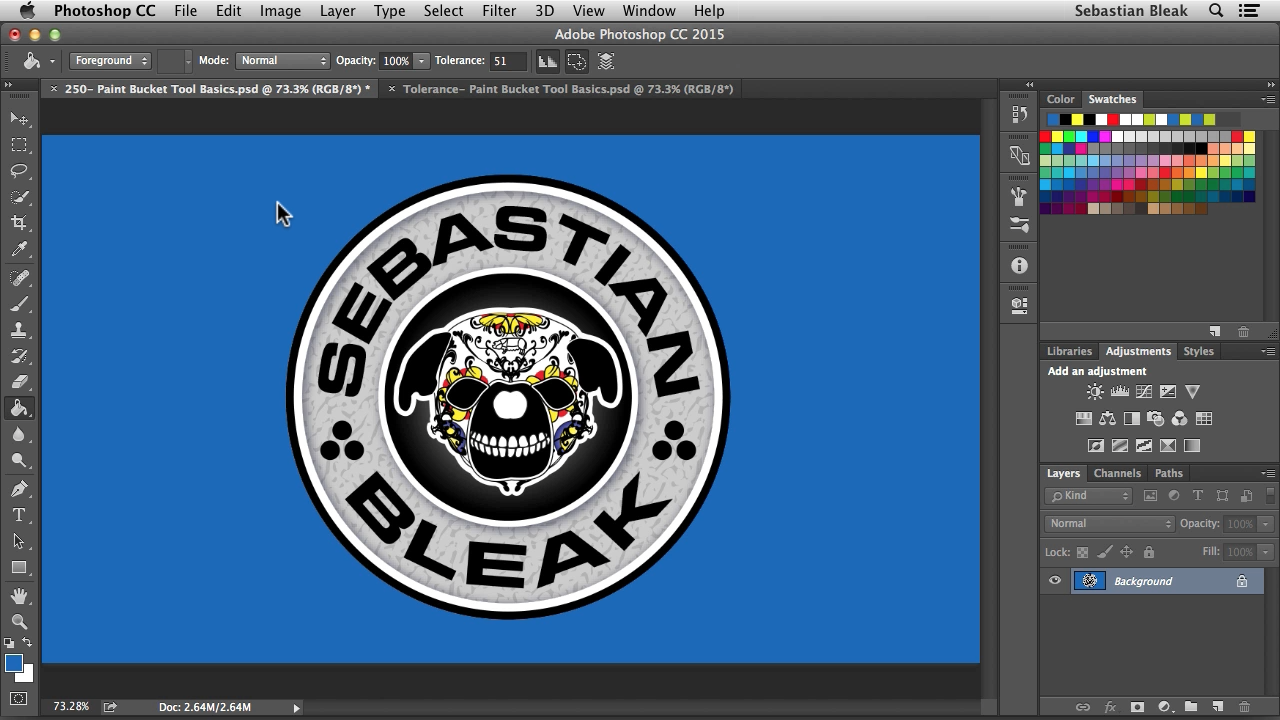Switch to Tolerance– Paint Bucket Tool Basics.psd tab
The image size is (1280, 720).
click(x=568, y=89)
